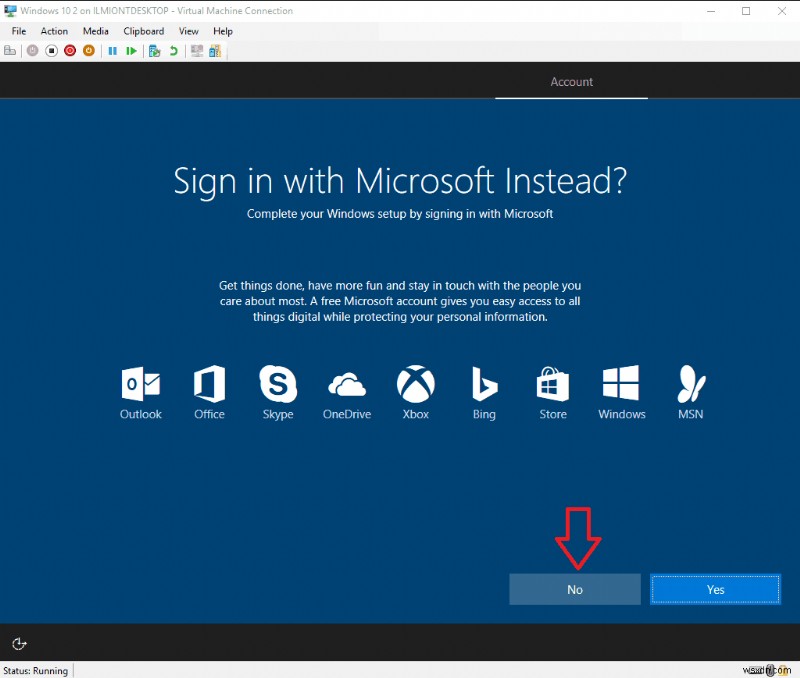Pause the virtual machine
Image resolution: width=800 pixels, height=678 pixels.
point(113,51)
